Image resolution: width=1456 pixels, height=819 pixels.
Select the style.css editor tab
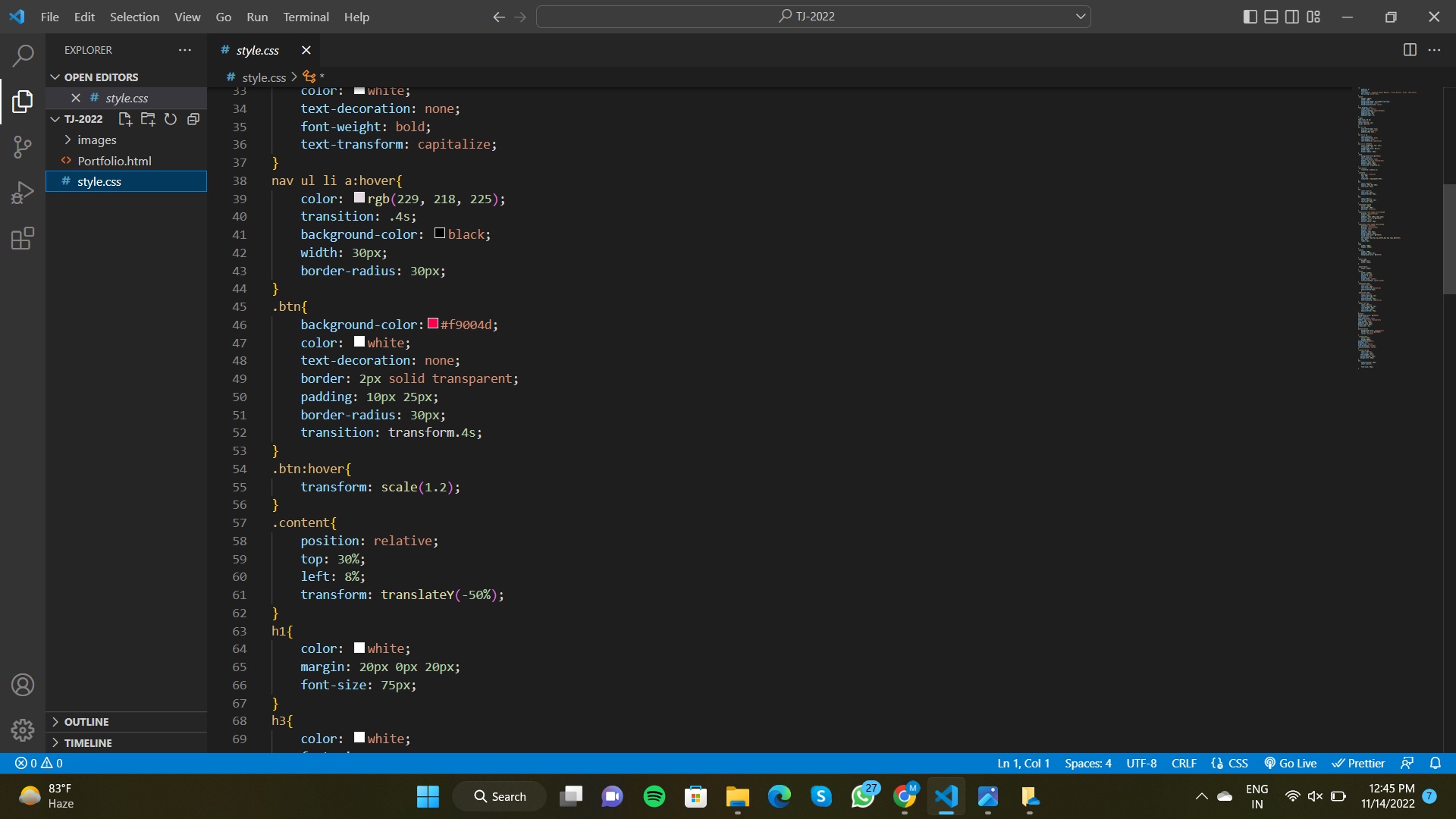(x=258, y=50)
